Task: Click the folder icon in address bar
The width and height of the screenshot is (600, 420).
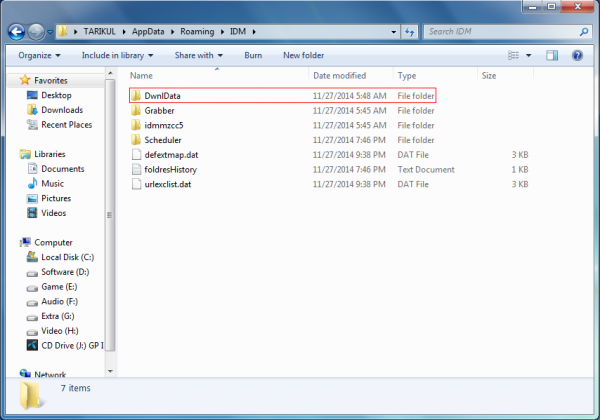Action: click(63, 31)
